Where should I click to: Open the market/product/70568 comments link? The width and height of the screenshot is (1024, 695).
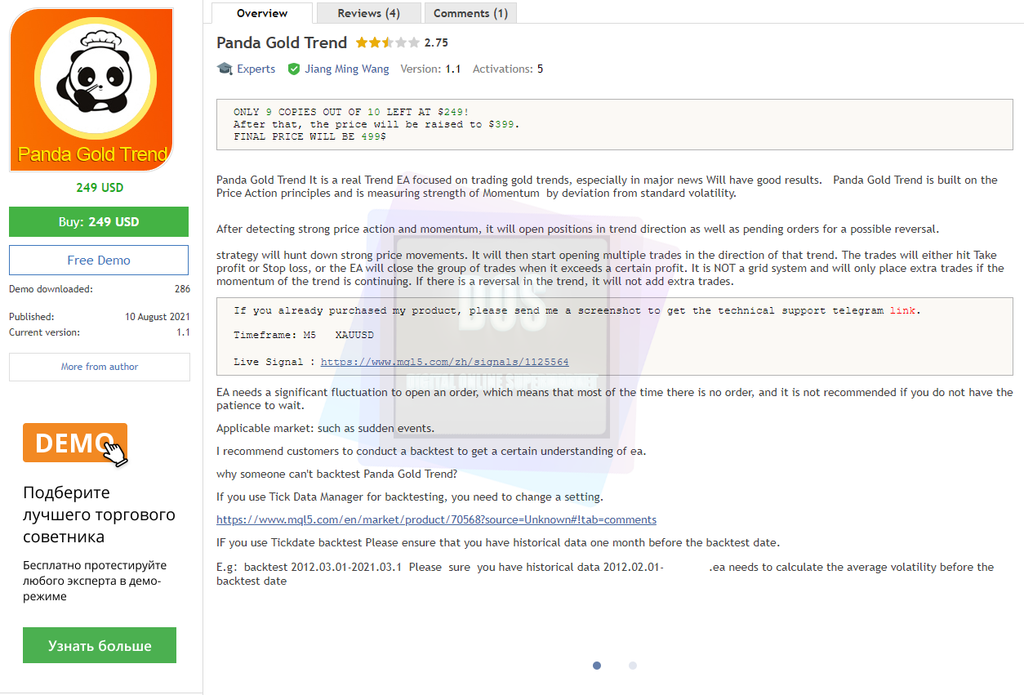pos(436,520)
